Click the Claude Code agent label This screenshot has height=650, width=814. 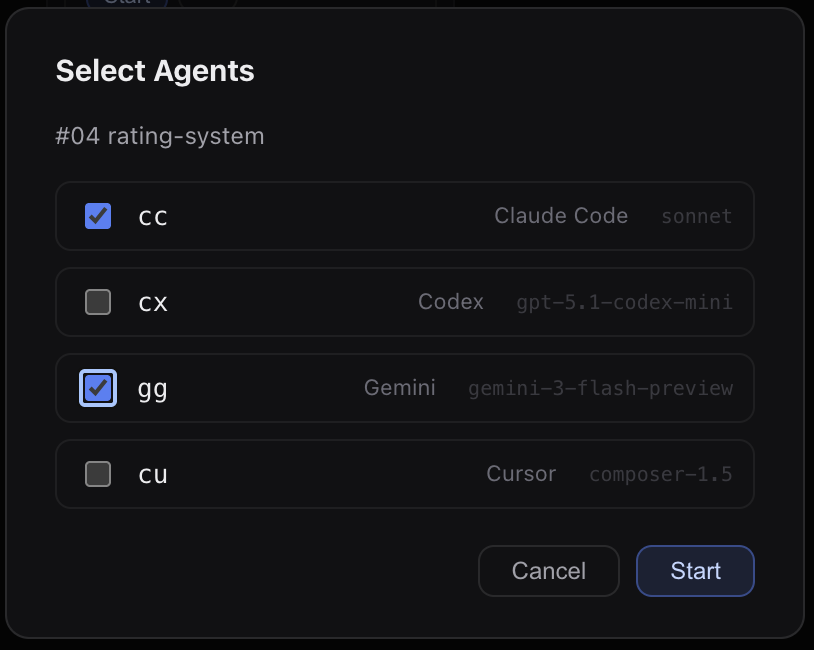pyautogui.click(x=561, y=216)
